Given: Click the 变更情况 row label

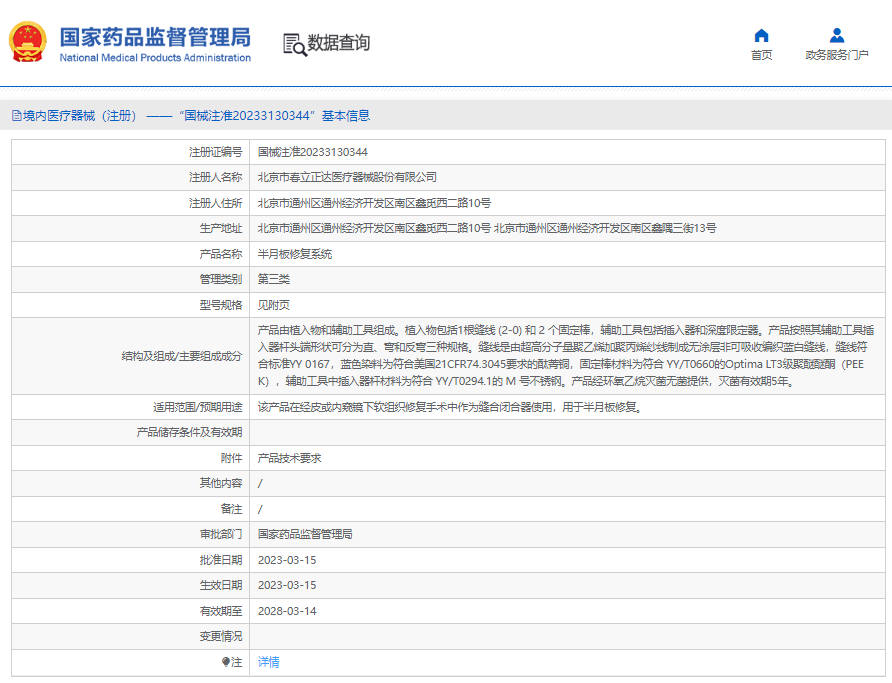Looking at the screenshot, I should (221, 636).
